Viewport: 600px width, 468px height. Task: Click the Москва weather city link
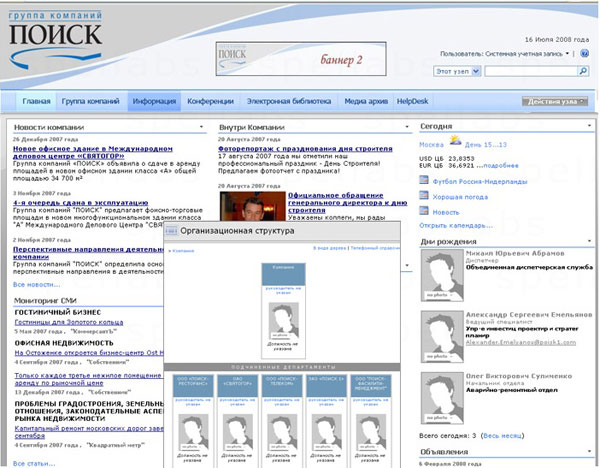coord(431,145)
